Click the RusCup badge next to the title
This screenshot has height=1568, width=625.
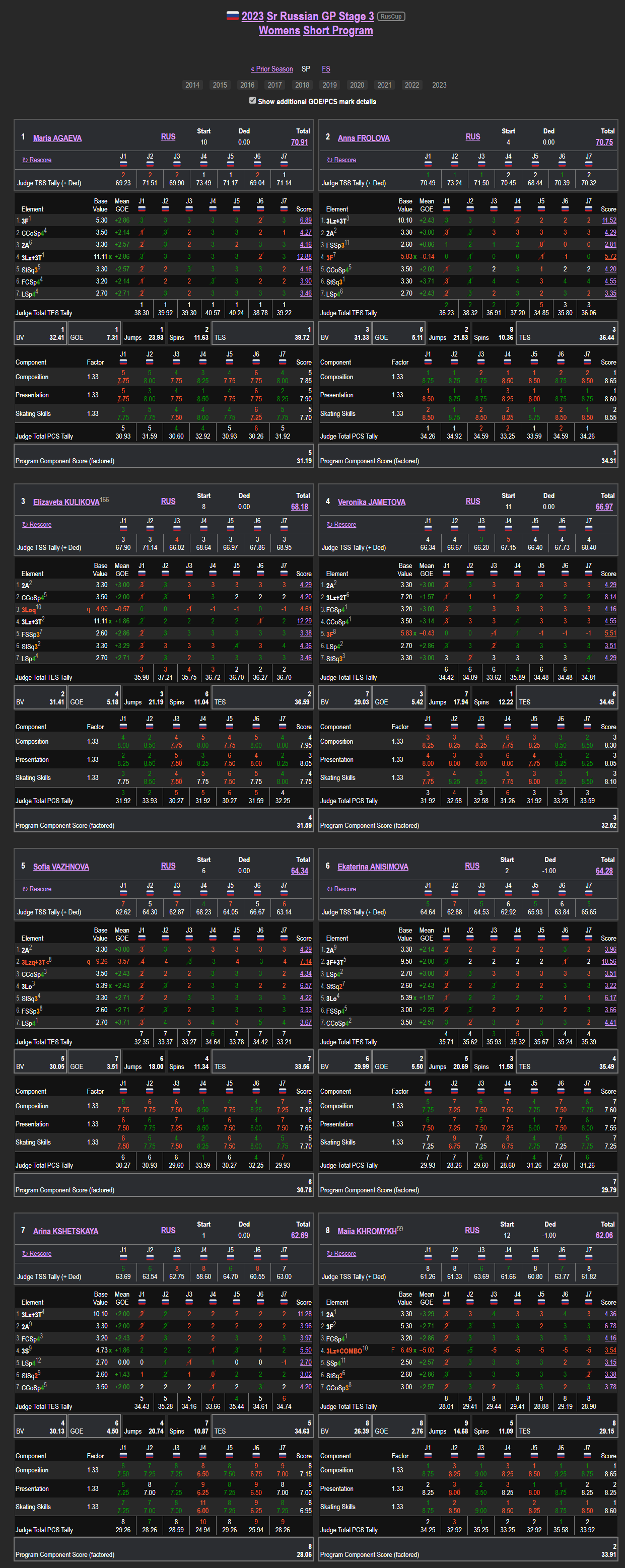pos(391,17)
